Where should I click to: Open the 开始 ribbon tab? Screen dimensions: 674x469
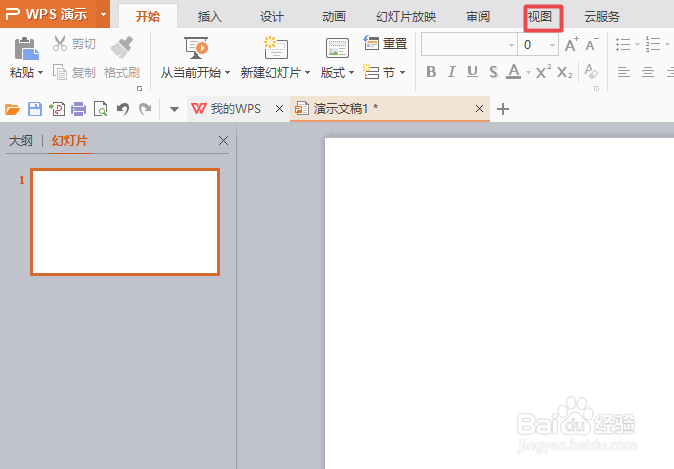pyautogui.click(x=147, y=16)
